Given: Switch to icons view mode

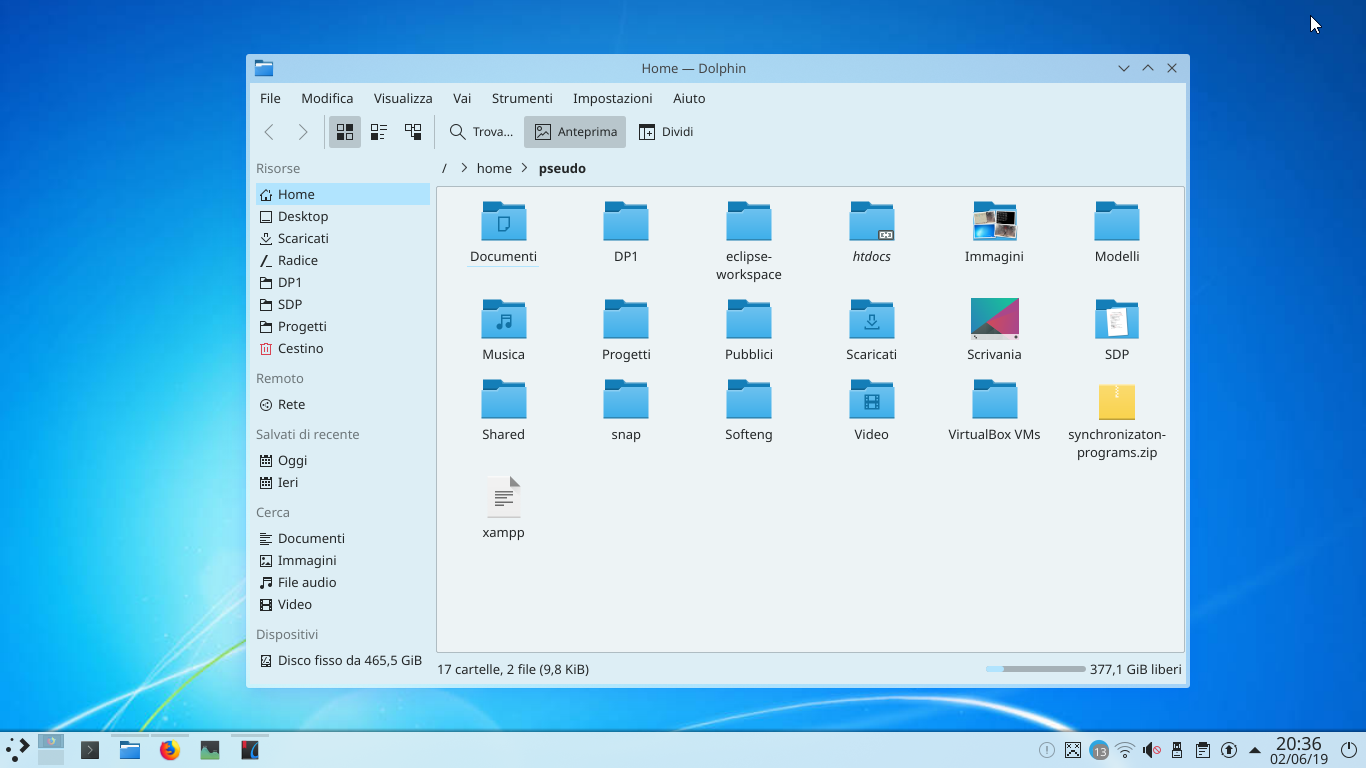Looking at the screenshot, I should [x=345, y=132].
